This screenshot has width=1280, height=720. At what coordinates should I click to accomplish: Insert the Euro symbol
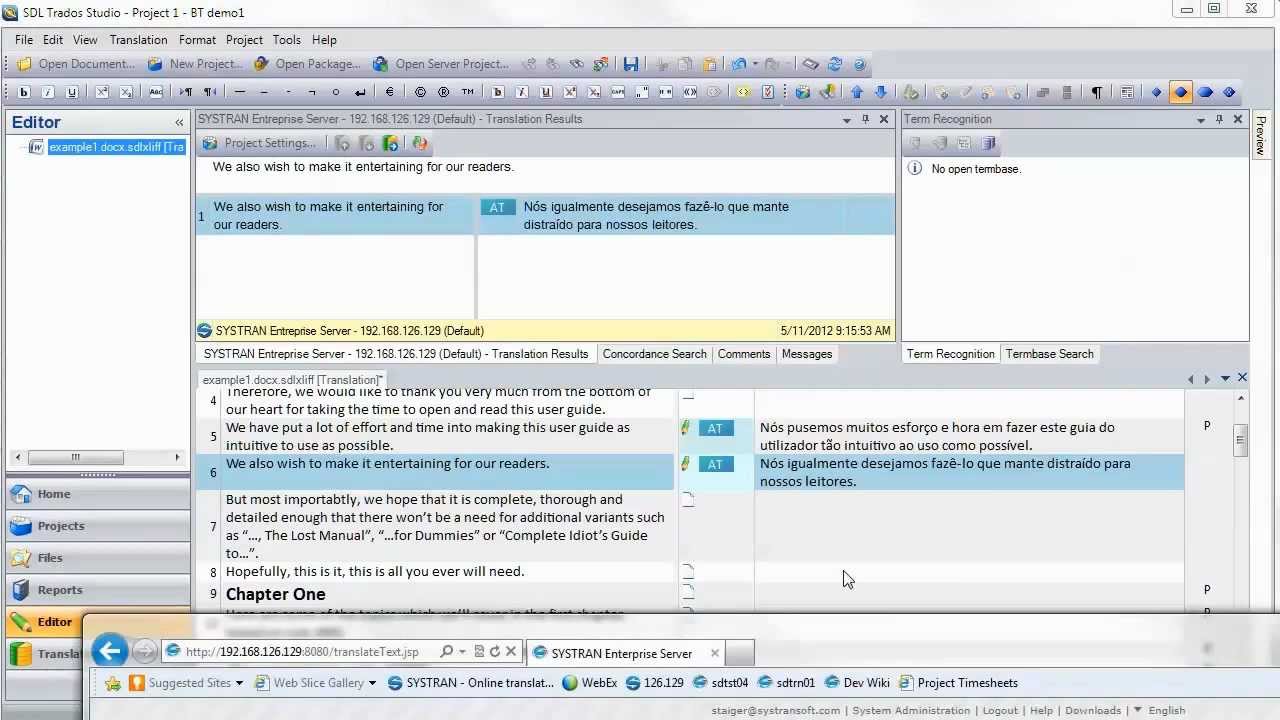pyautogui.click(x=389, y=92)
